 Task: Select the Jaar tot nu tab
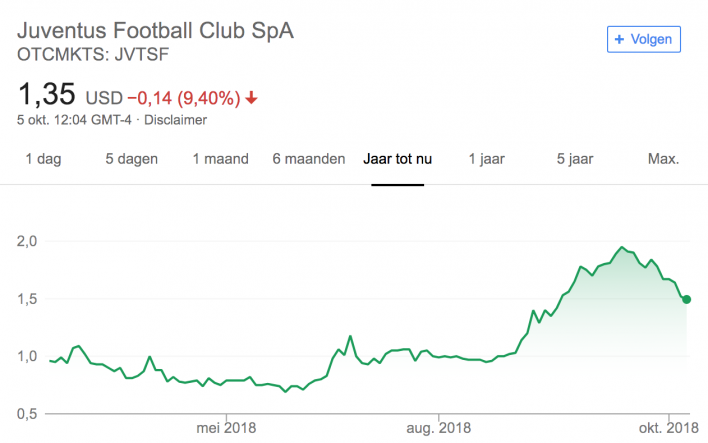pos(398,159)
